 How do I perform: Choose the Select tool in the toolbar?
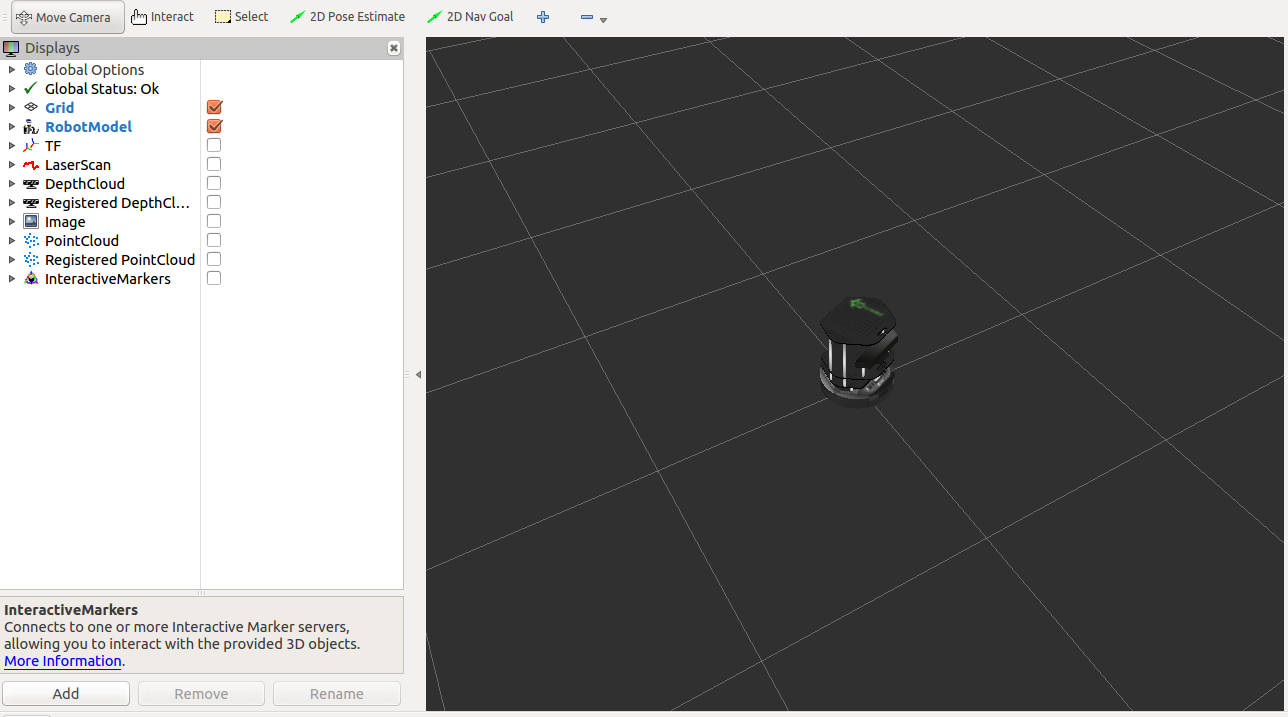(241, 16)
